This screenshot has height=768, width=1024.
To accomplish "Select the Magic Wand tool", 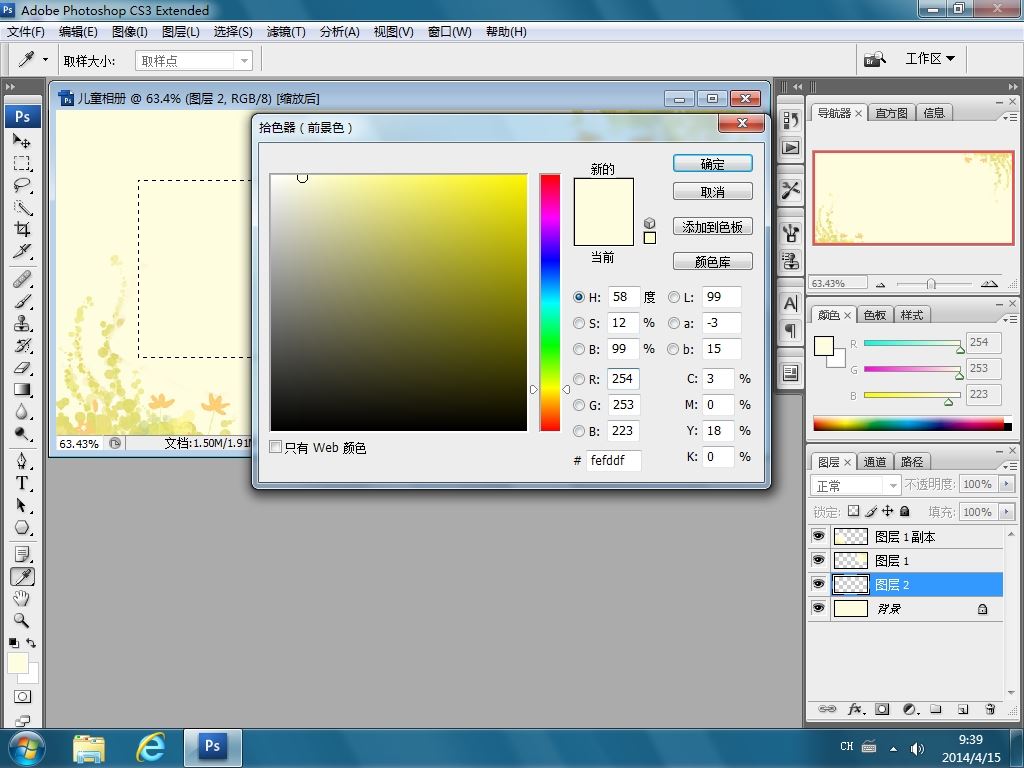I will click(22, 207).
